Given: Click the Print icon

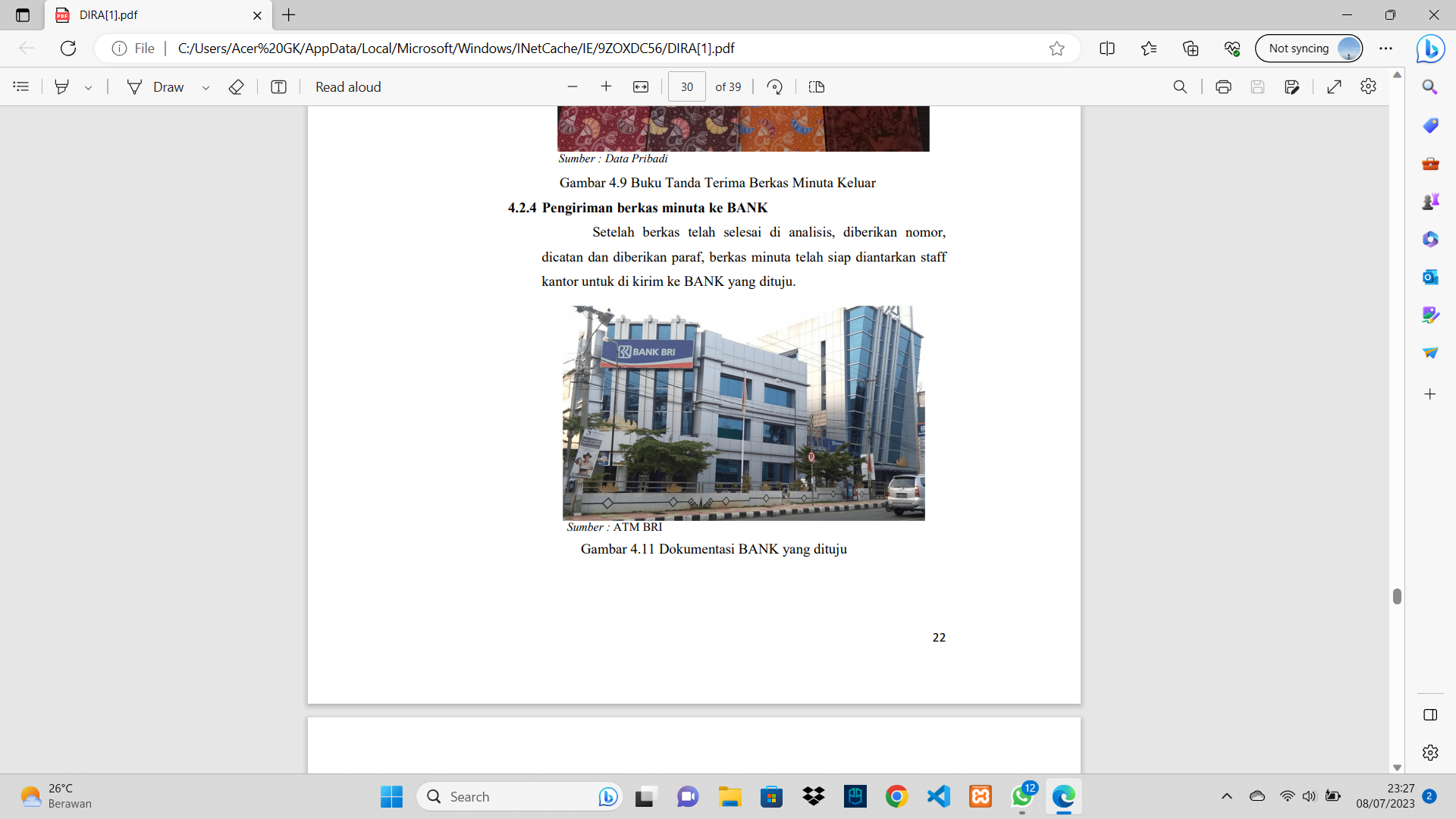Looking at the screenshot, I should (1222, 86).
